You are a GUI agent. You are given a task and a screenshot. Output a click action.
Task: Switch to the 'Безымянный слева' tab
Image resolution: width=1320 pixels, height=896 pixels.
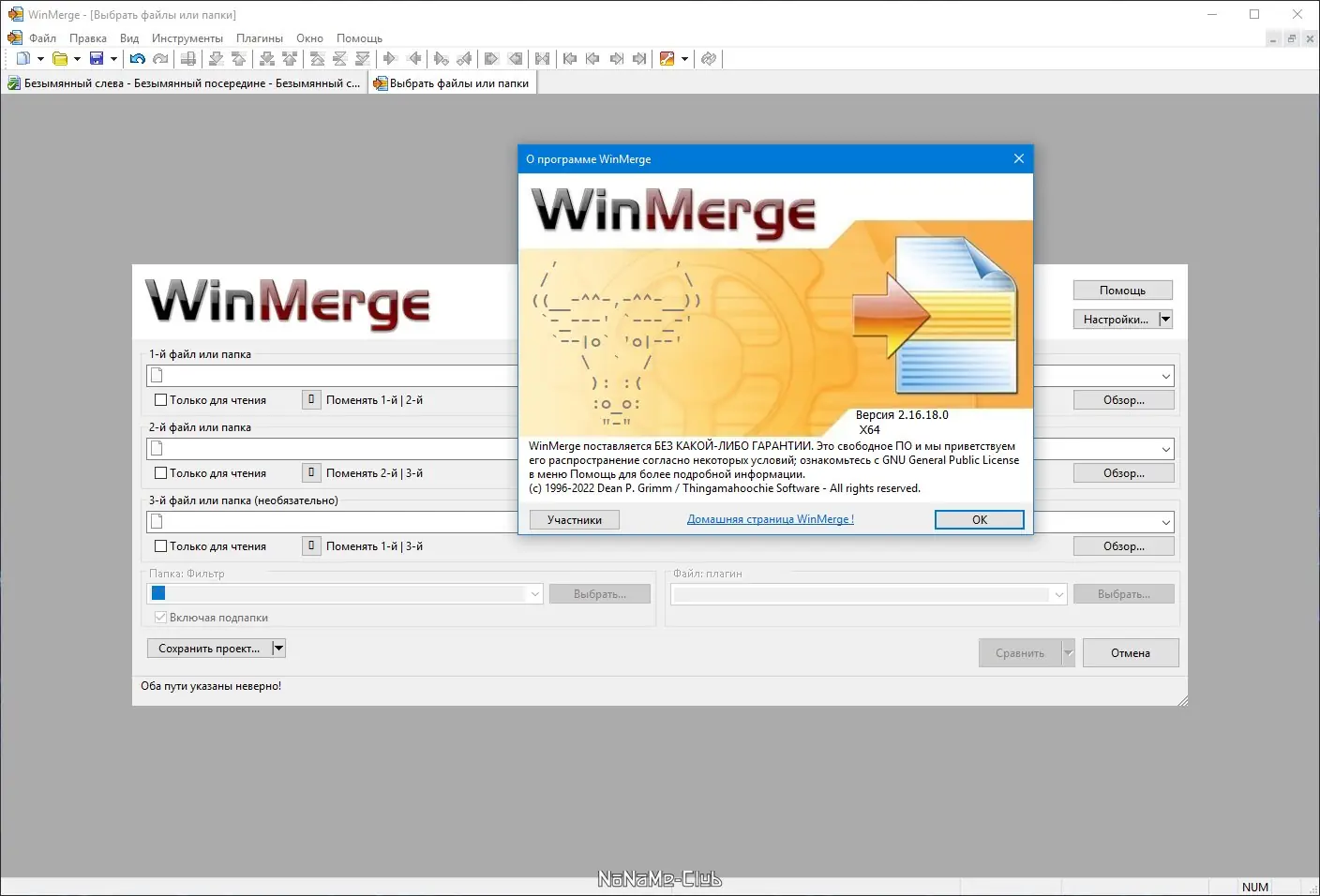pyautogui.click(x=184, y=83)
